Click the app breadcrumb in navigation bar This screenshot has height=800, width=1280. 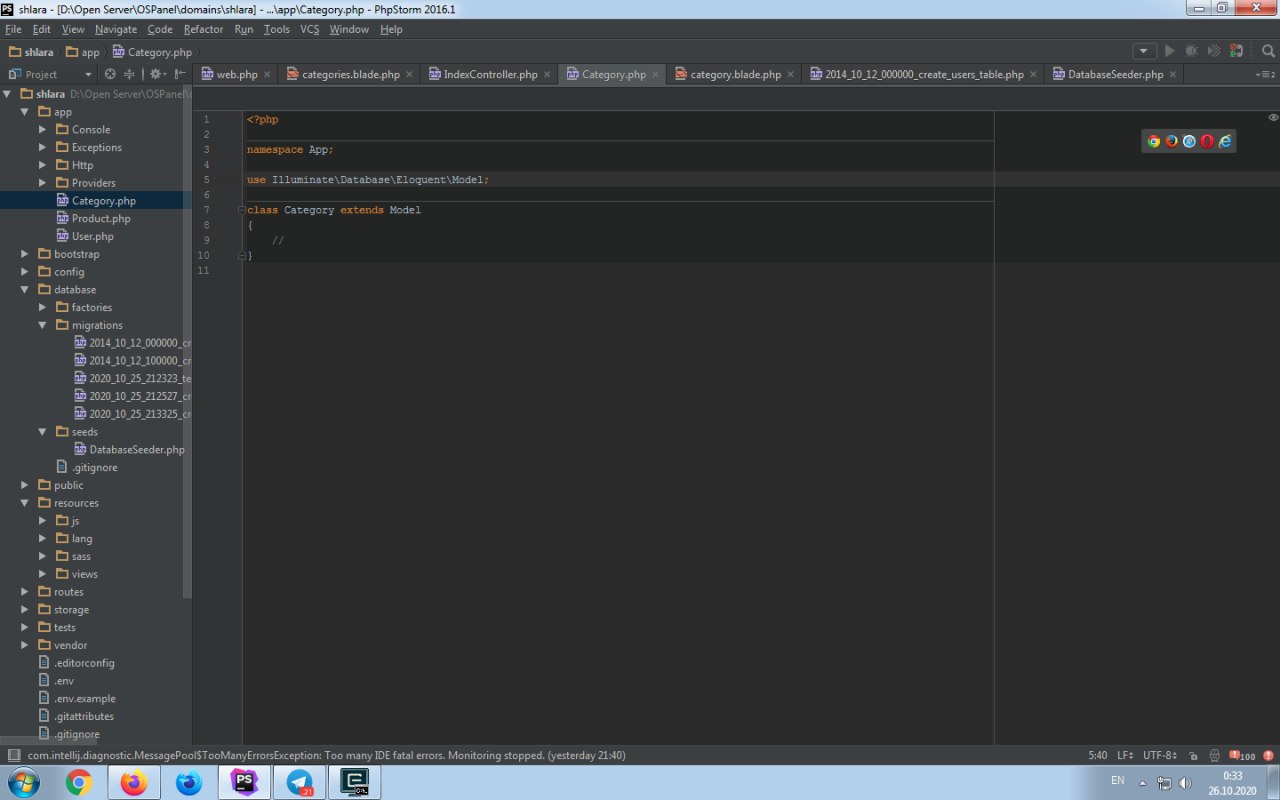(x=90, y=52)
